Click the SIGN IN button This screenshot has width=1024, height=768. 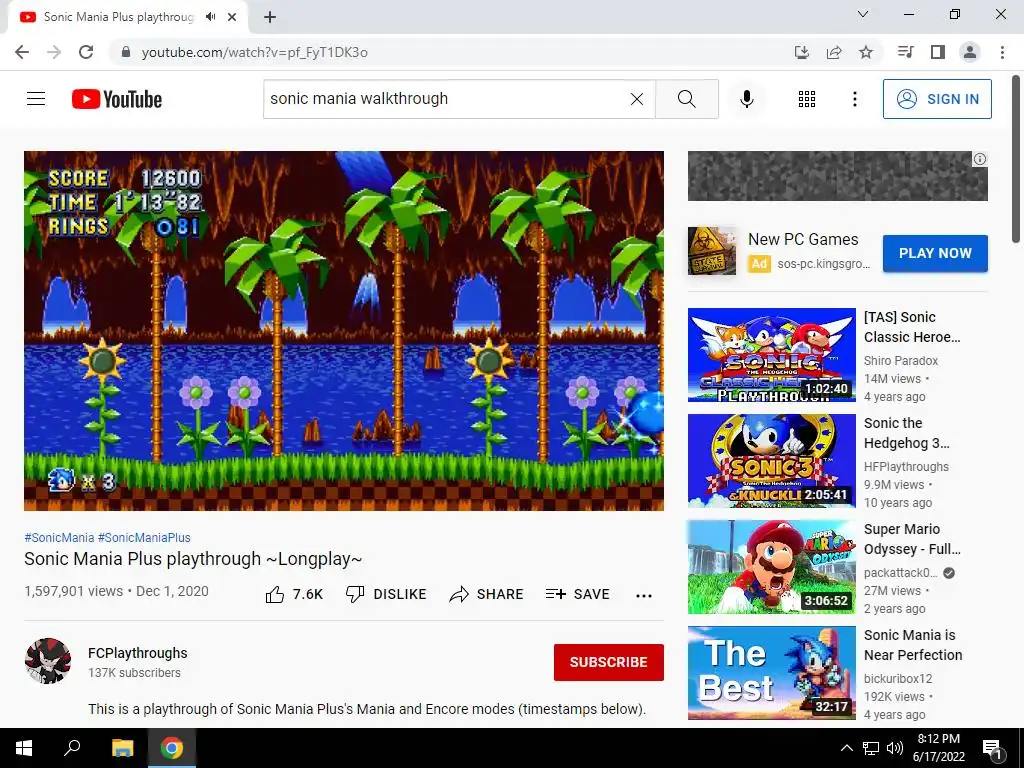937,99
